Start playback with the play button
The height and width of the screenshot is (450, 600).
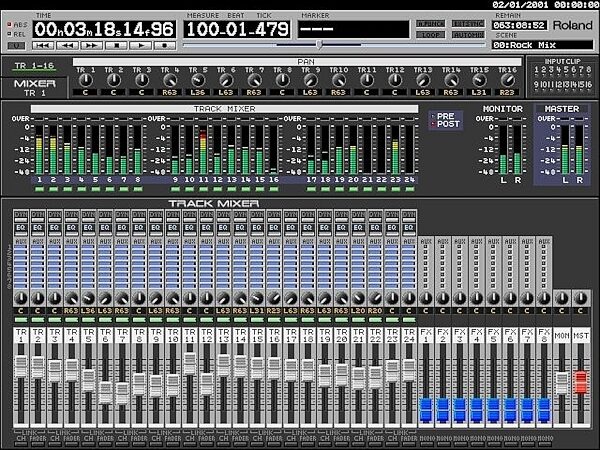140,46
